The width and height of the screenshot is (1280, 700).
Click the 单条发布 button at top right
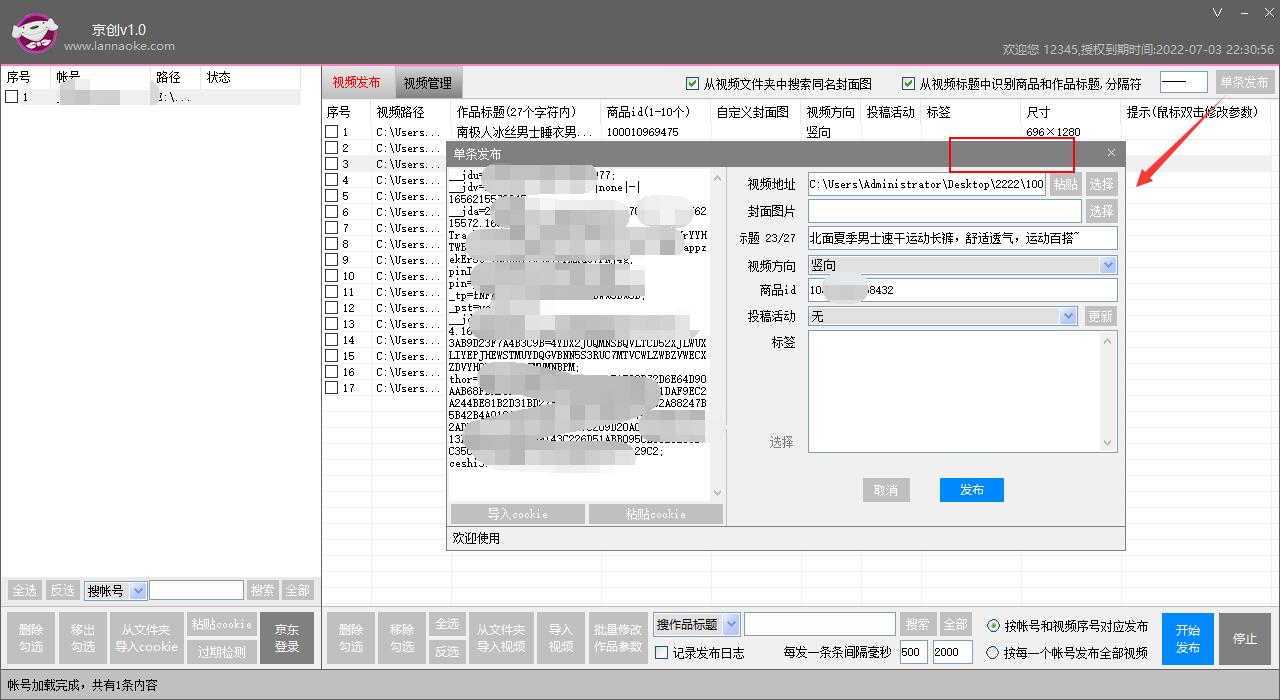click(1244, 83)
